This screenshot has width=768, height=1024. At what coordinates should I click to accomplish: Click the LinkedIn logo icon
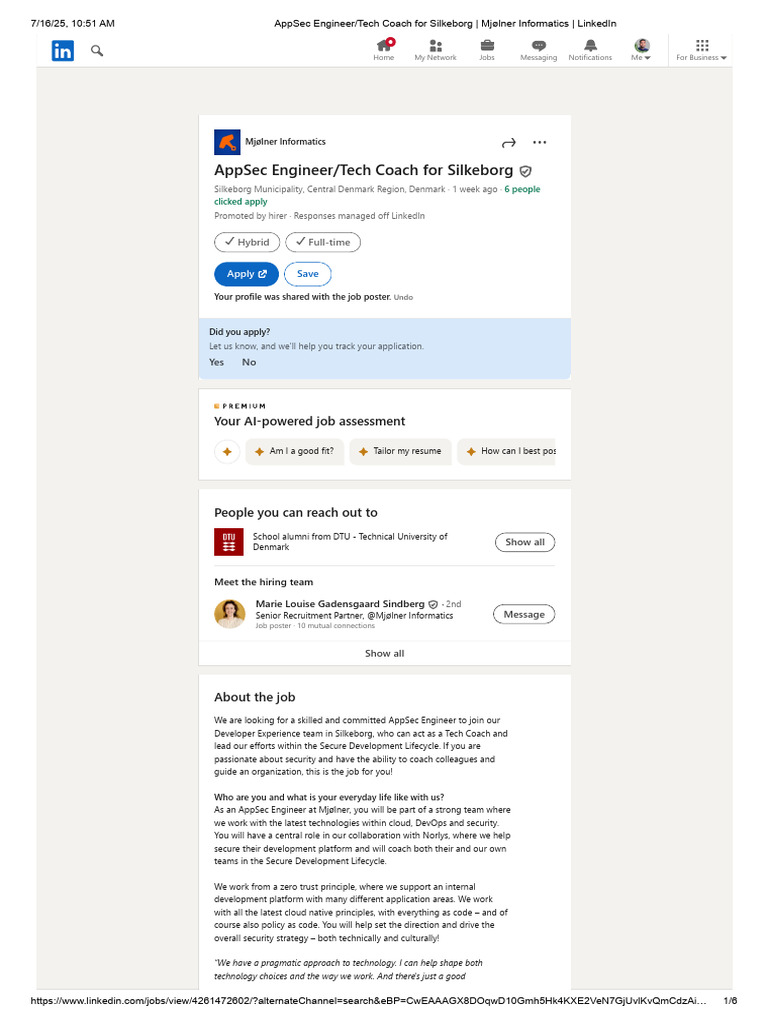pyautogui.click(x=63, y=51)
